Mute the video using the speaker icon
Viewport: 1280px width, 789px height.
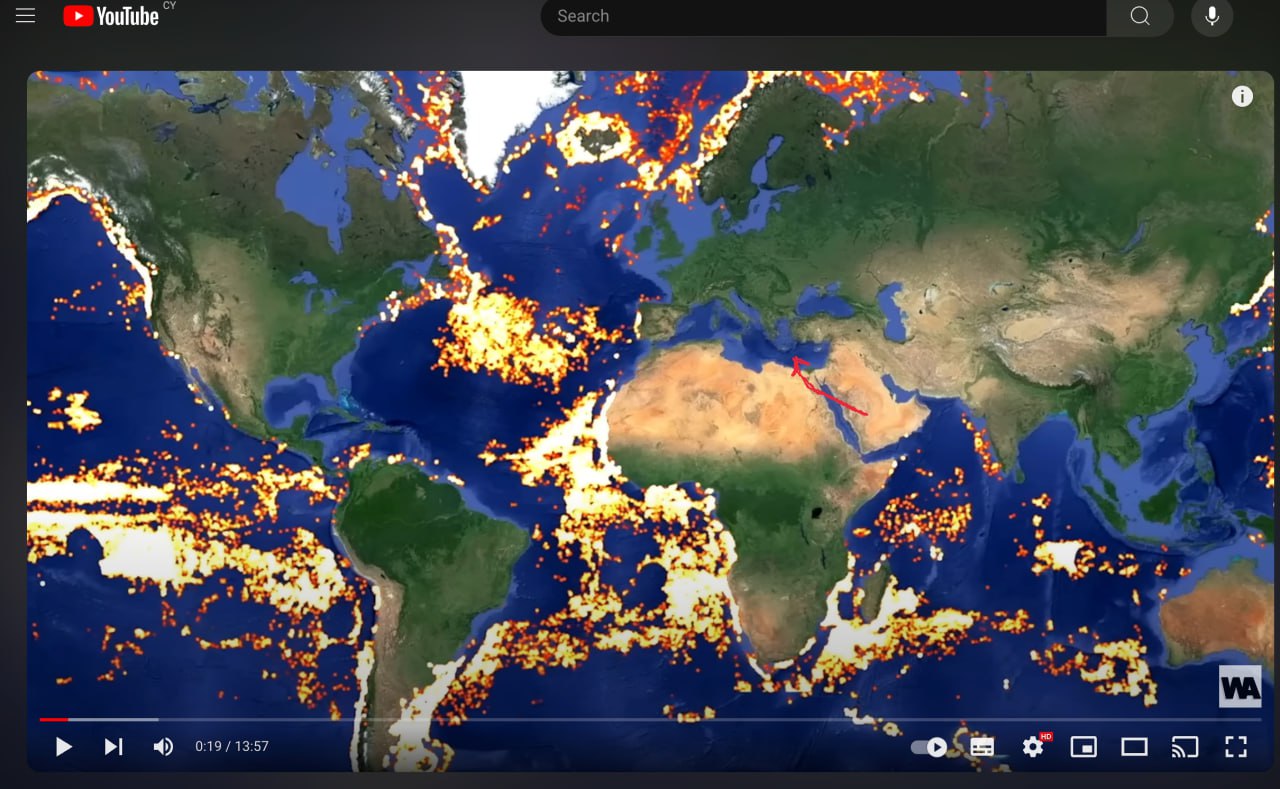click(163, 746)
